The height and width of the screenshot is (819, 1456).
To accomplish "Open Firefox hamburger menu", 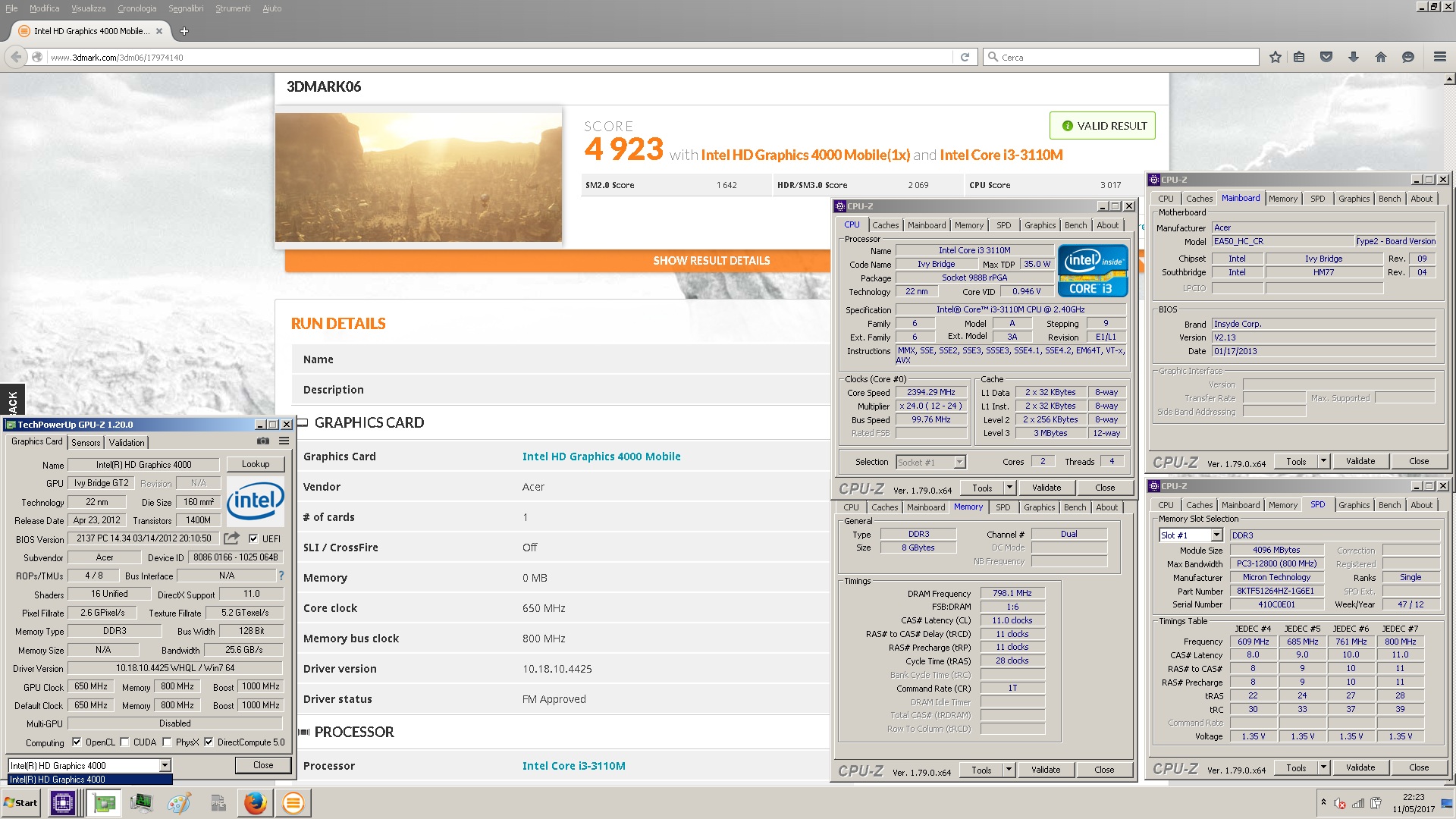I will [1440, 57].
